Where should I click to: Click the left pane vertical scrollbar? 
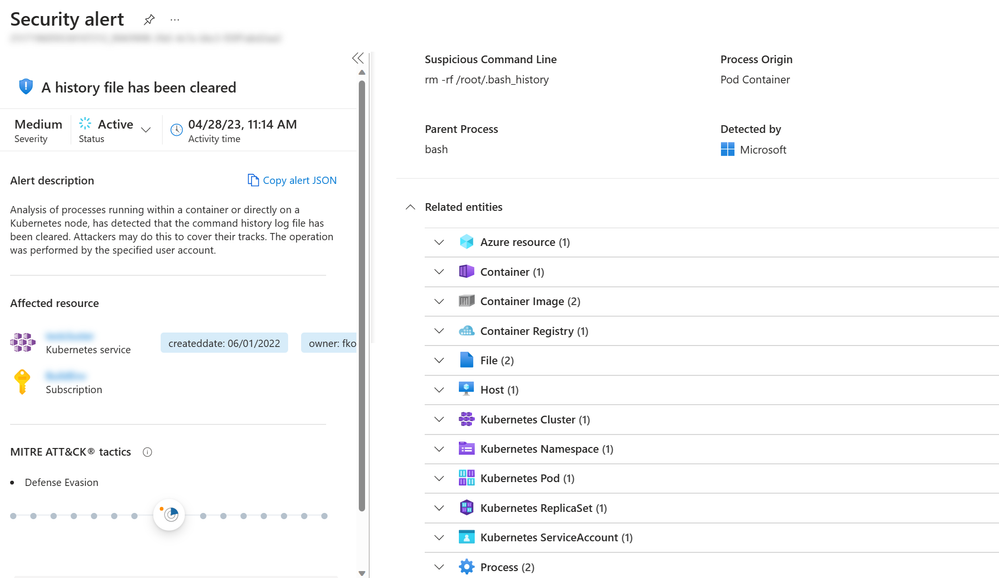pyautogui.click(x=362, y=300)
